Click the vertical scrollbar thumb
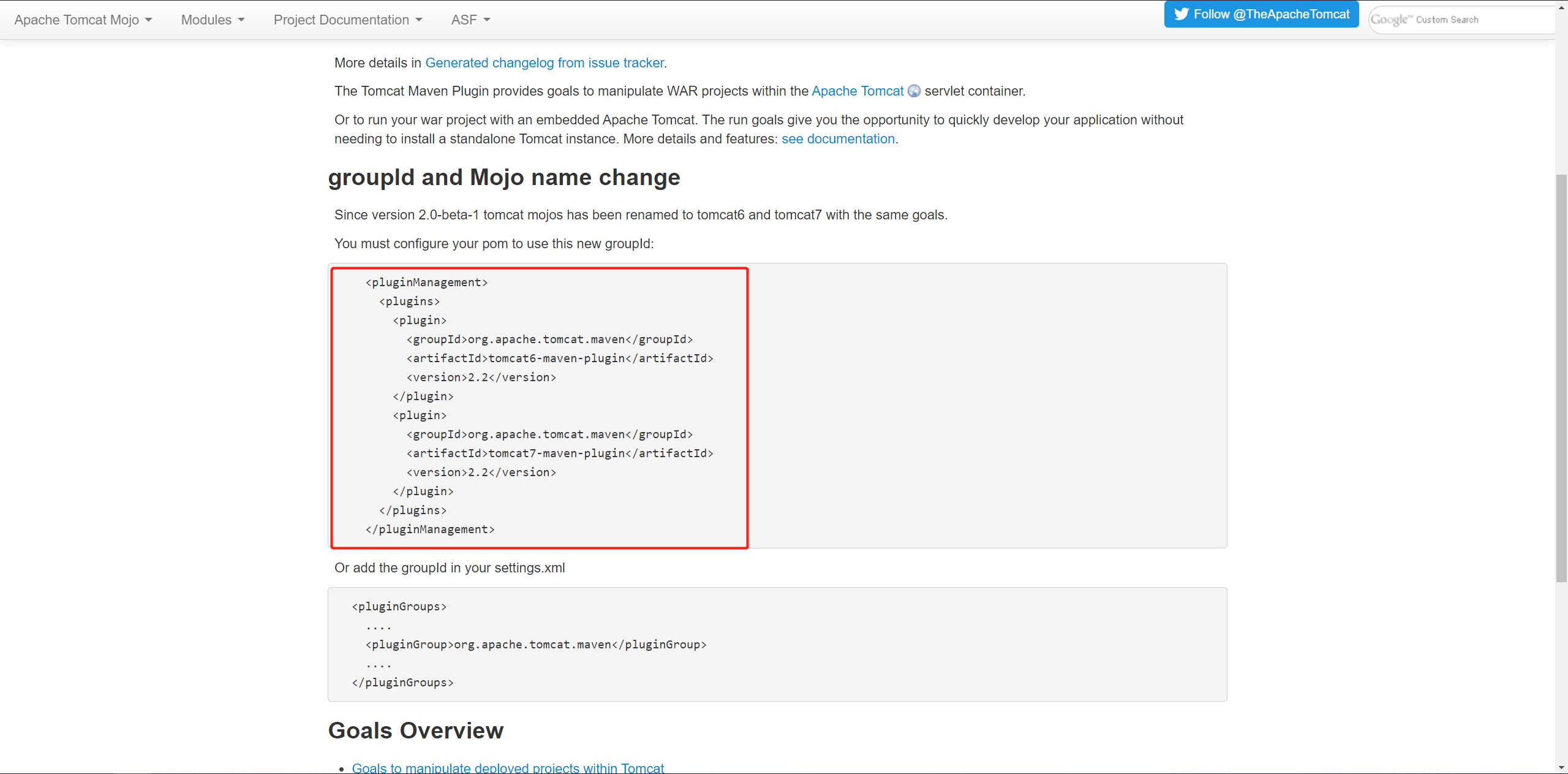 pos(1561,378)
